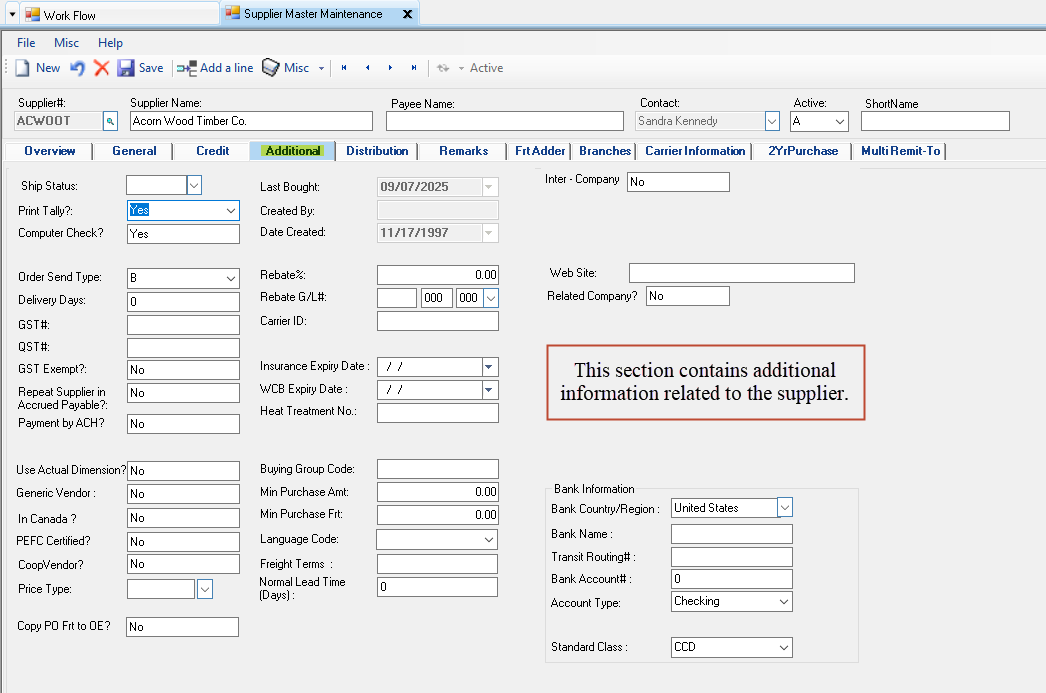The width and height of the screenshot is (1046, 693).
Task: Expand the Print Tally dropdown
Action: pos(231,211)
